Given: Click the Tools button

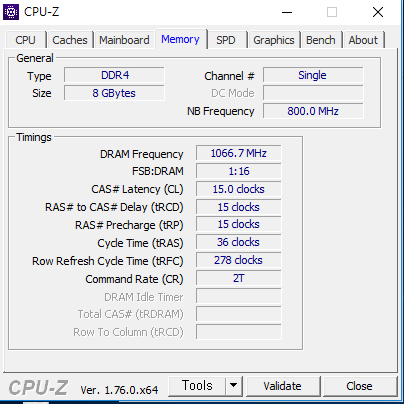Looking at the screenshot, I should point(197,386).
